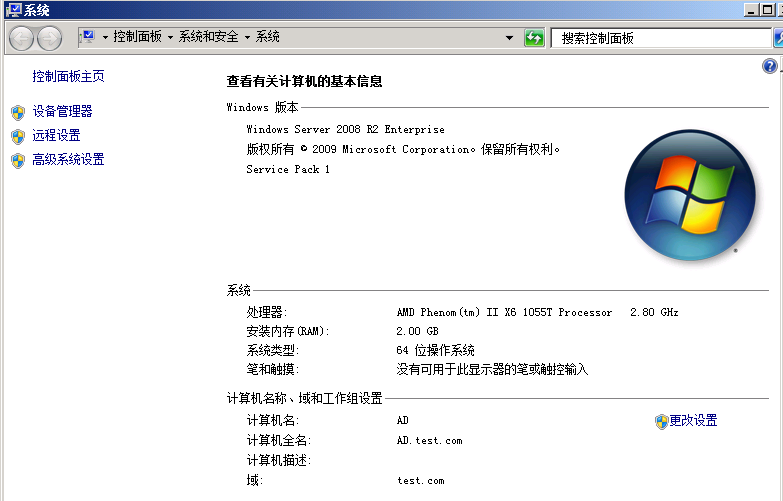
Task: Click the shield icon next to 更改设置
Action: [x=661, y=422]
